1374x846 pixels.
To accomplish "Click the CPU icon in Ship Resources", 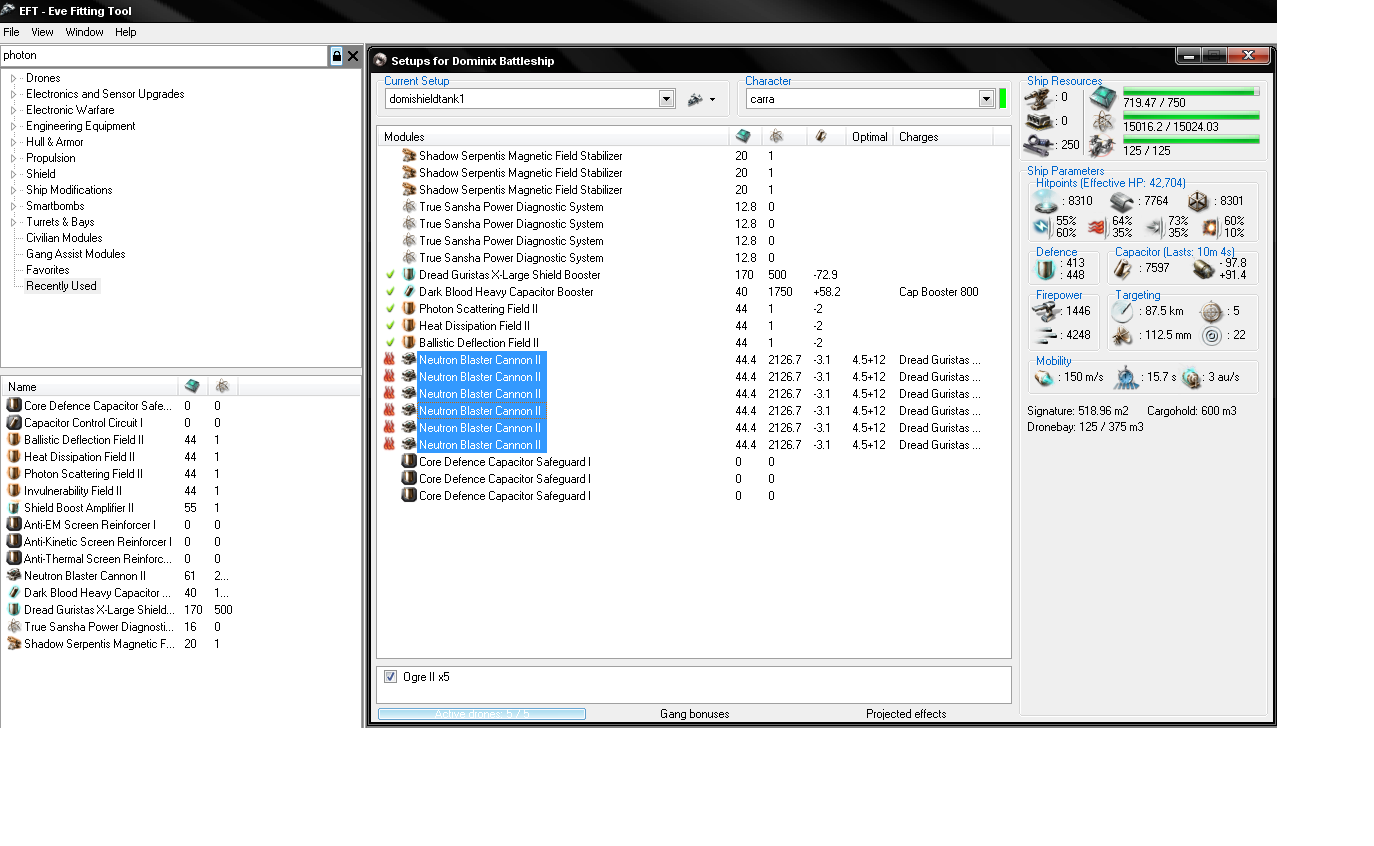I will coord(1103,97).
